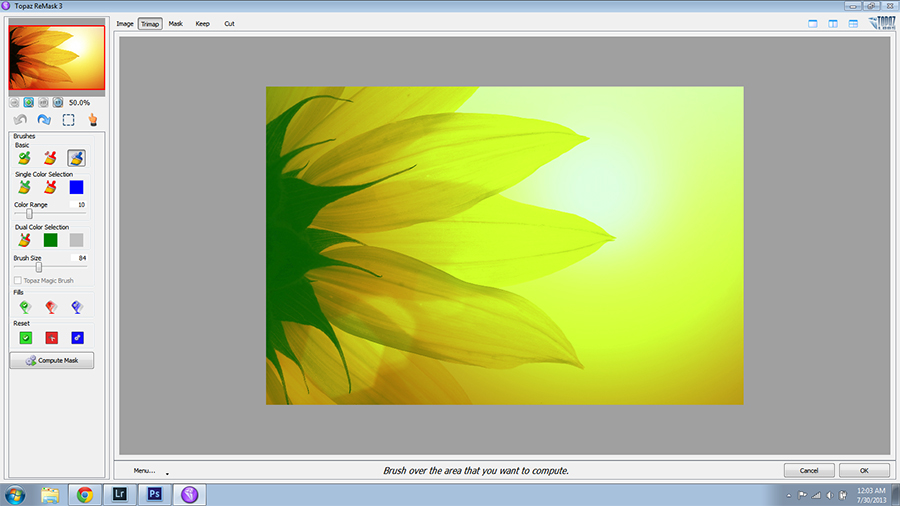Select the red Cut brush under Basic

[50, 158]
